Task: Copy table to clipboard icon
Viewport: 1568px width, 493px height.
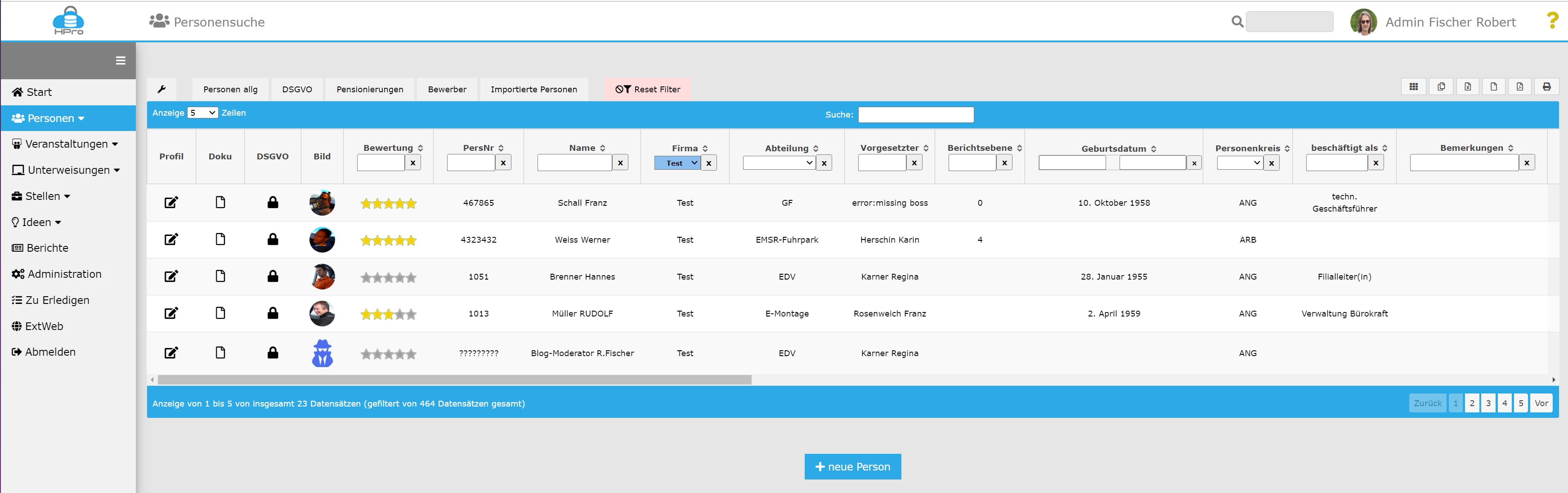Action: (1441, 87)
